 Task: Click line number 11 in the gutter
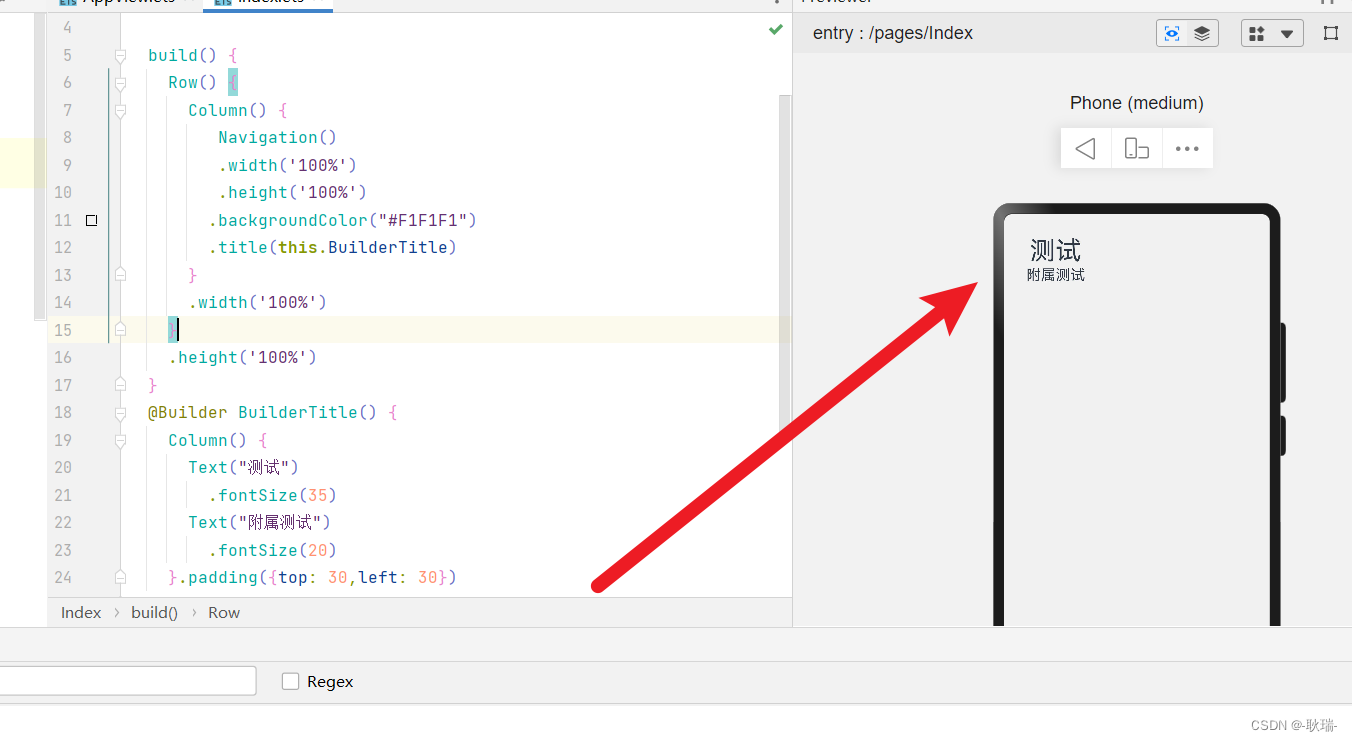tap(63, 220)
